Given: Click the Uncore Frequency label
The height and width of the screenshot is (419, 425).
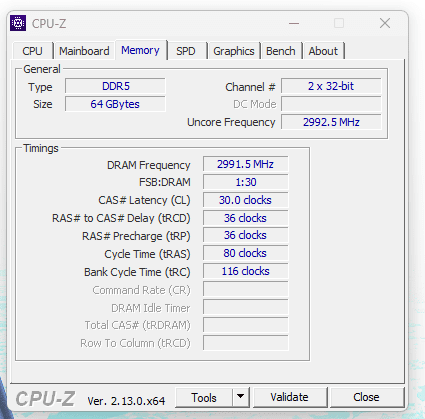Looking at the screenshot, I should click(x=231, y=122).
